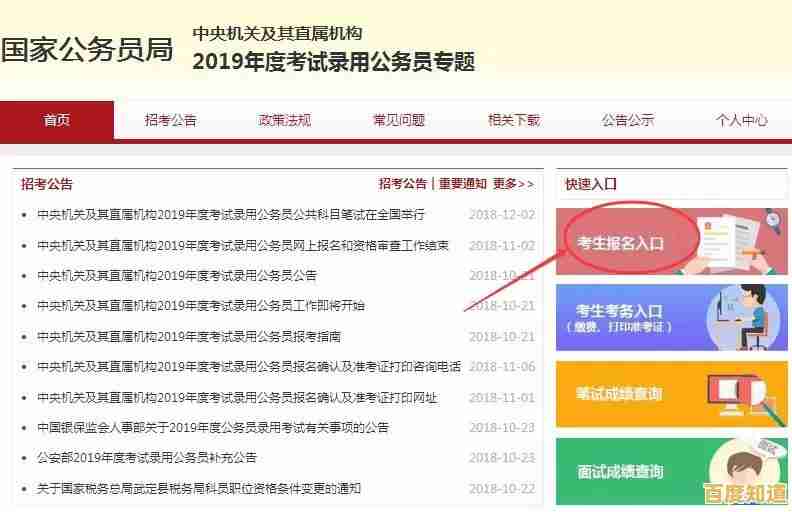Go to the 常见问题 tab
Viewport: 792px width, 512px height.
click(x=398, y=120)
